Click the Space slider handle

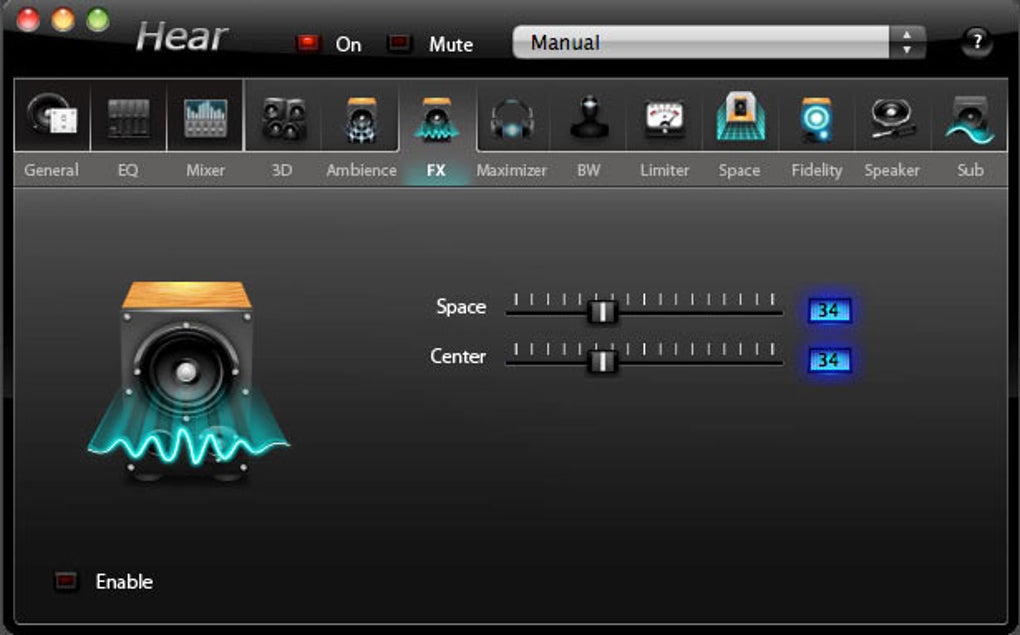point(603,312)
